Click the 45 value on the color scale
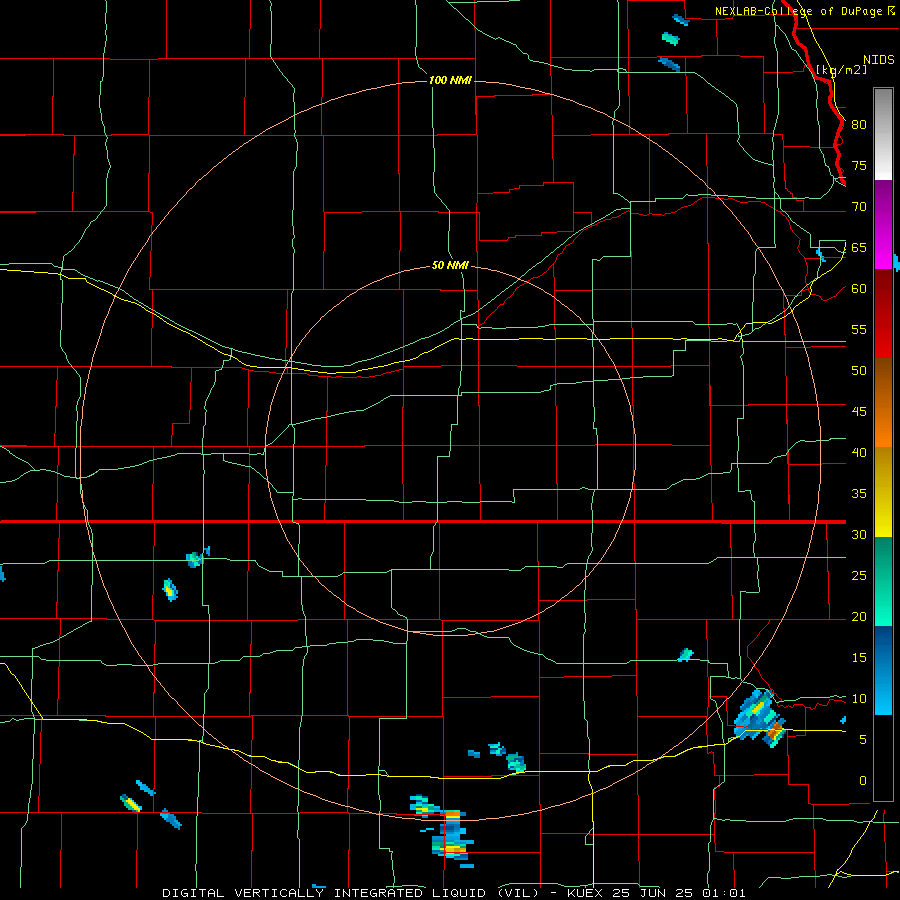Screen dimensions: 900x900 coord(859,412)
